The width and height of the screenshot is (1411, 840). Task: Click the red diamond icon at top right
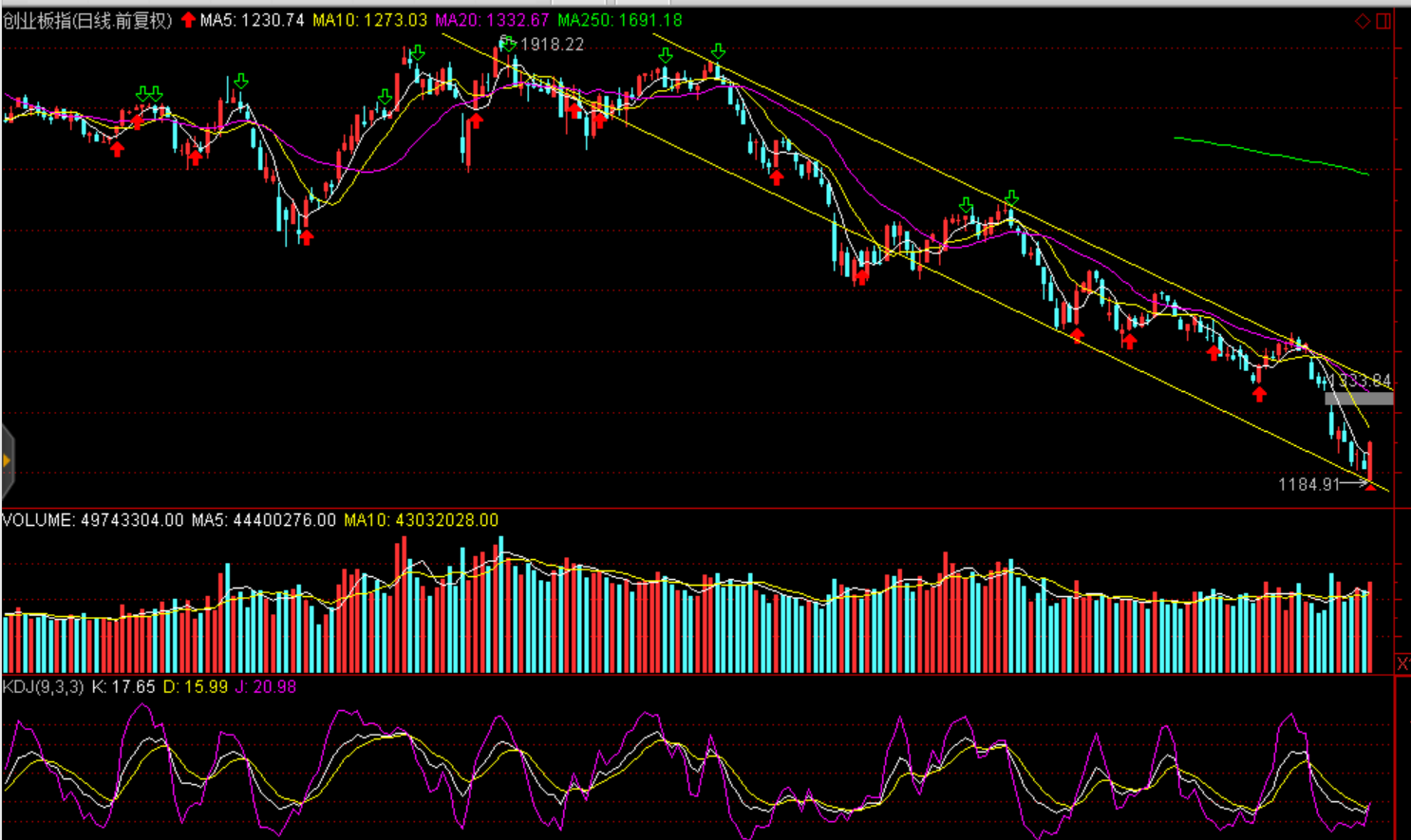1363,21
